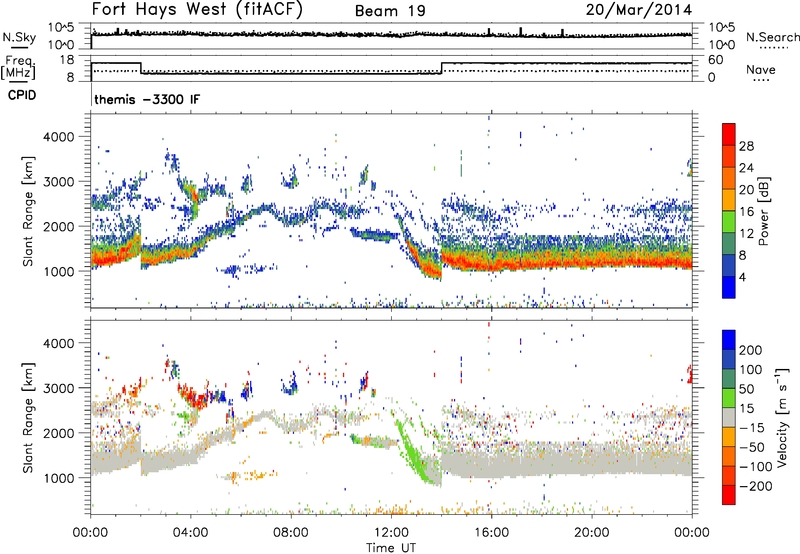Click the '1000' tick of the power panel

tap(58, 271)
